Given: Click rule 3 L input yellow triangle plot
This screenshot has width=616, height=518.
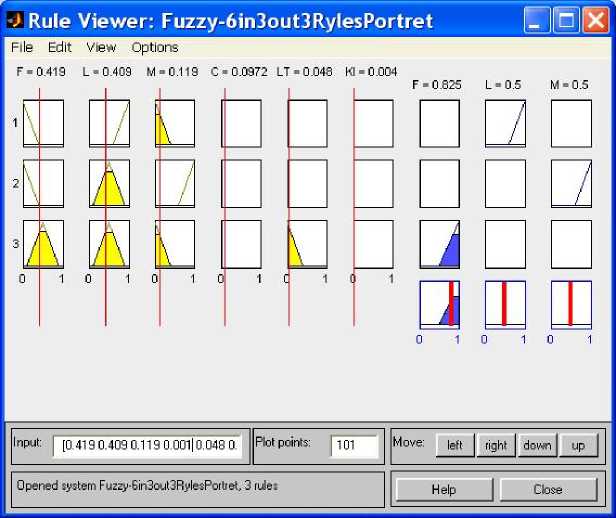Looking at the screenshot, I should click(109, 244).
